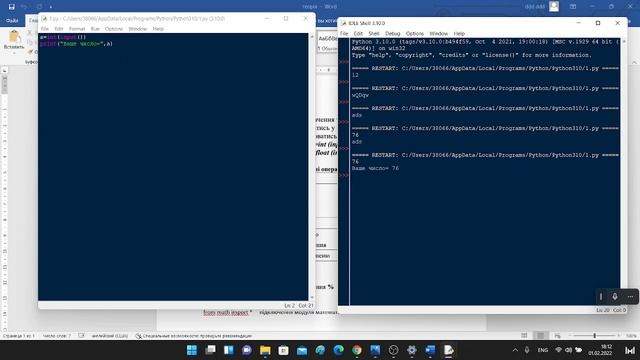This screenshot has width=640, height=360.
Task: Switch to Python IDLE on taskbar
Action: [x=449, y=350]
